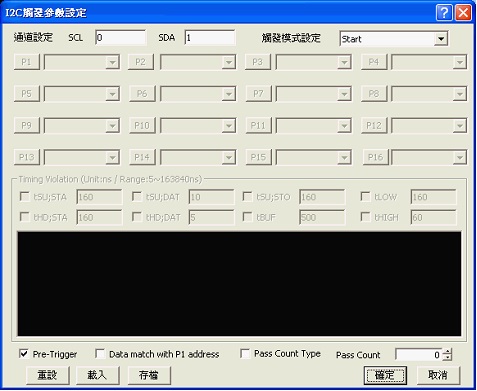
Task: Click the 重設 reset button
Action: (x=48, y=375)
